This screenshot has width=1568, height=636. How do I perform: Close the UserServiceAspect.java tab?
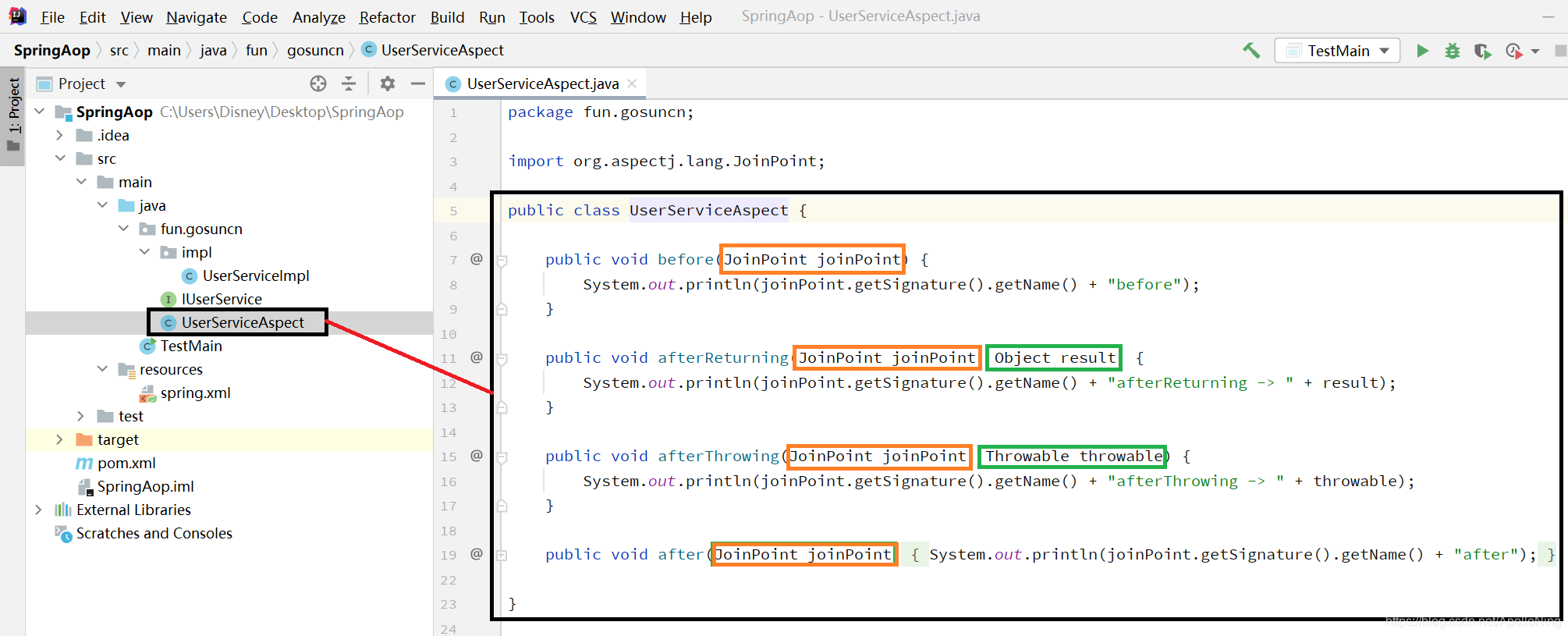tap(632, 83)
